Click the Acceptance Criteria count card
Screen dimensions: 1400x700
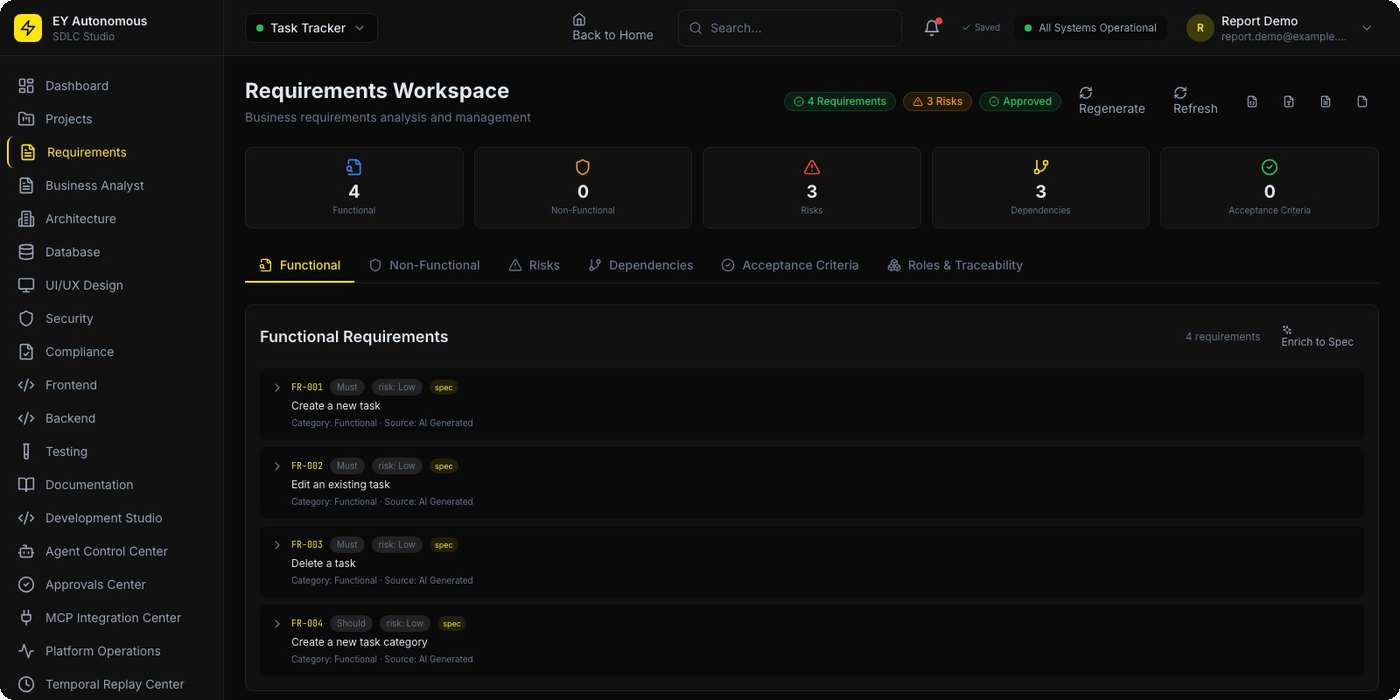click(x=1269, y=188)
